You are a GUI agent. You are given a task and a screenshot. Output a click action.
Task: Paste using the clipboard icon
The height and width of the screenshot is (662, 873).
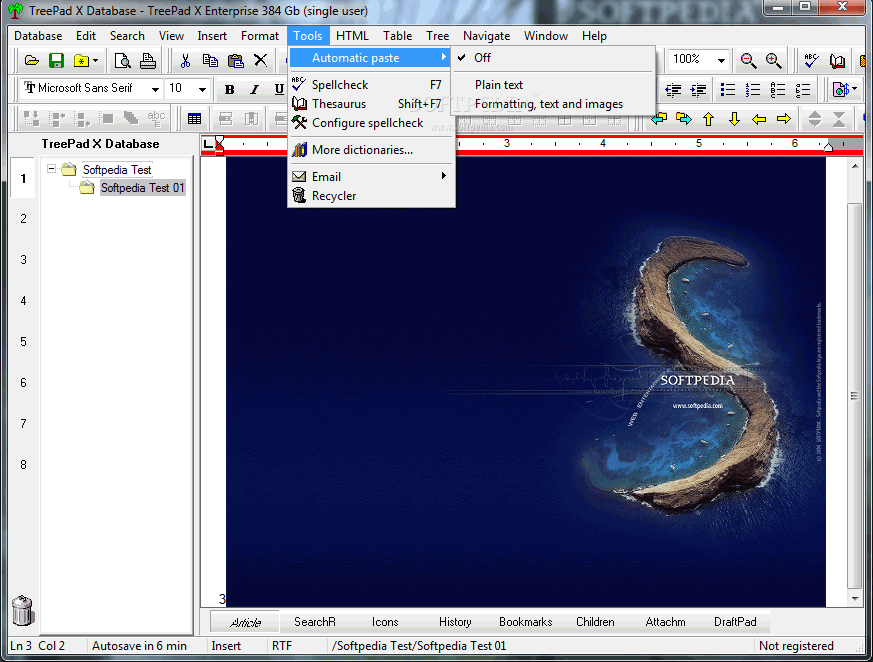pos(236,60)
